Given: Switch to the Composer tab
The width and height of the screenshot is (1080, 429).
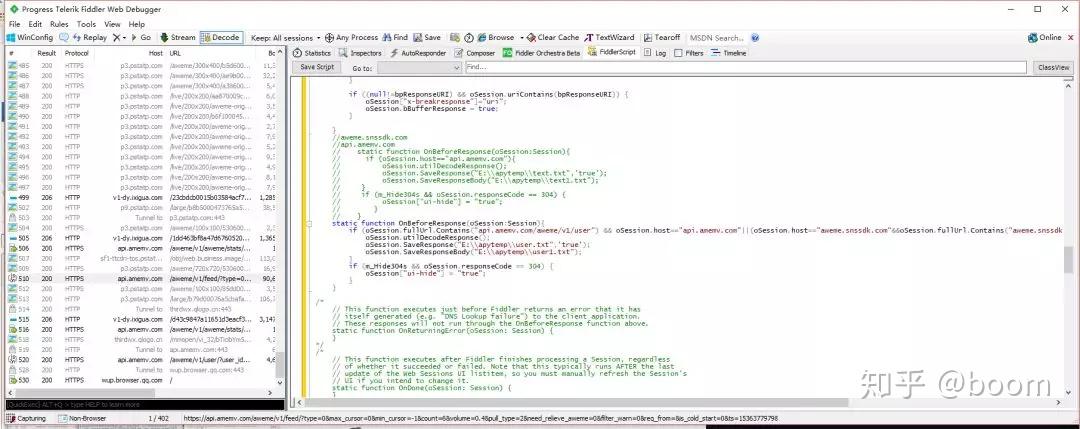Looking at the screenshot, I should [x=475, y=53].
